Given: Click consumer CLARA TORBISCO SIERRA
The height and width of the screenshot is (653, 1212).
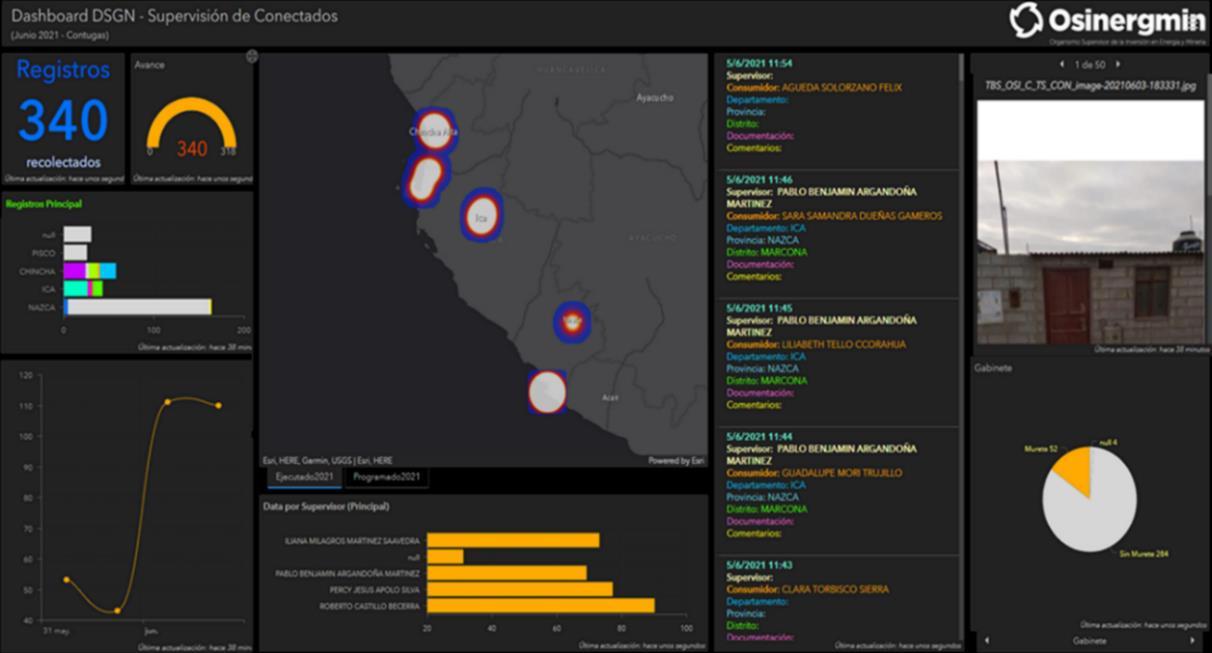Looking at the screenshot, I should coord(835,590).
